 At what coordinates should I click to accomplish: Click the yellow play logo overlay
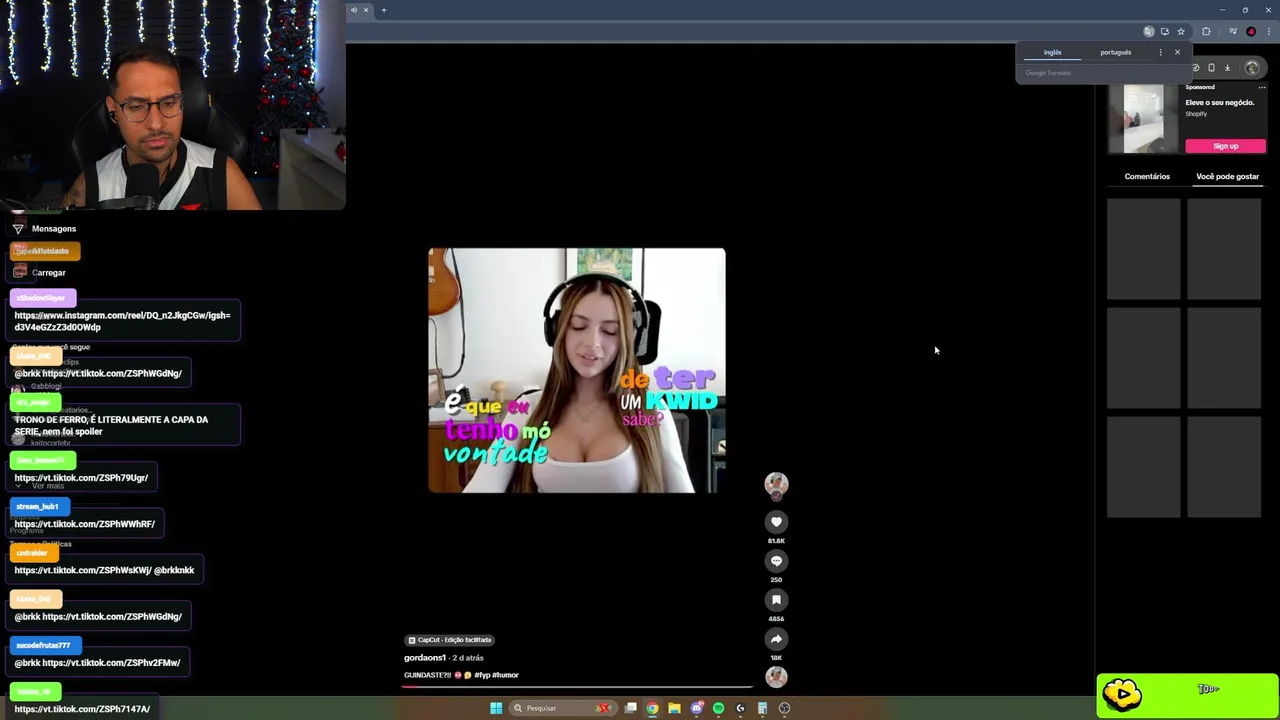tap(1122, 694)
